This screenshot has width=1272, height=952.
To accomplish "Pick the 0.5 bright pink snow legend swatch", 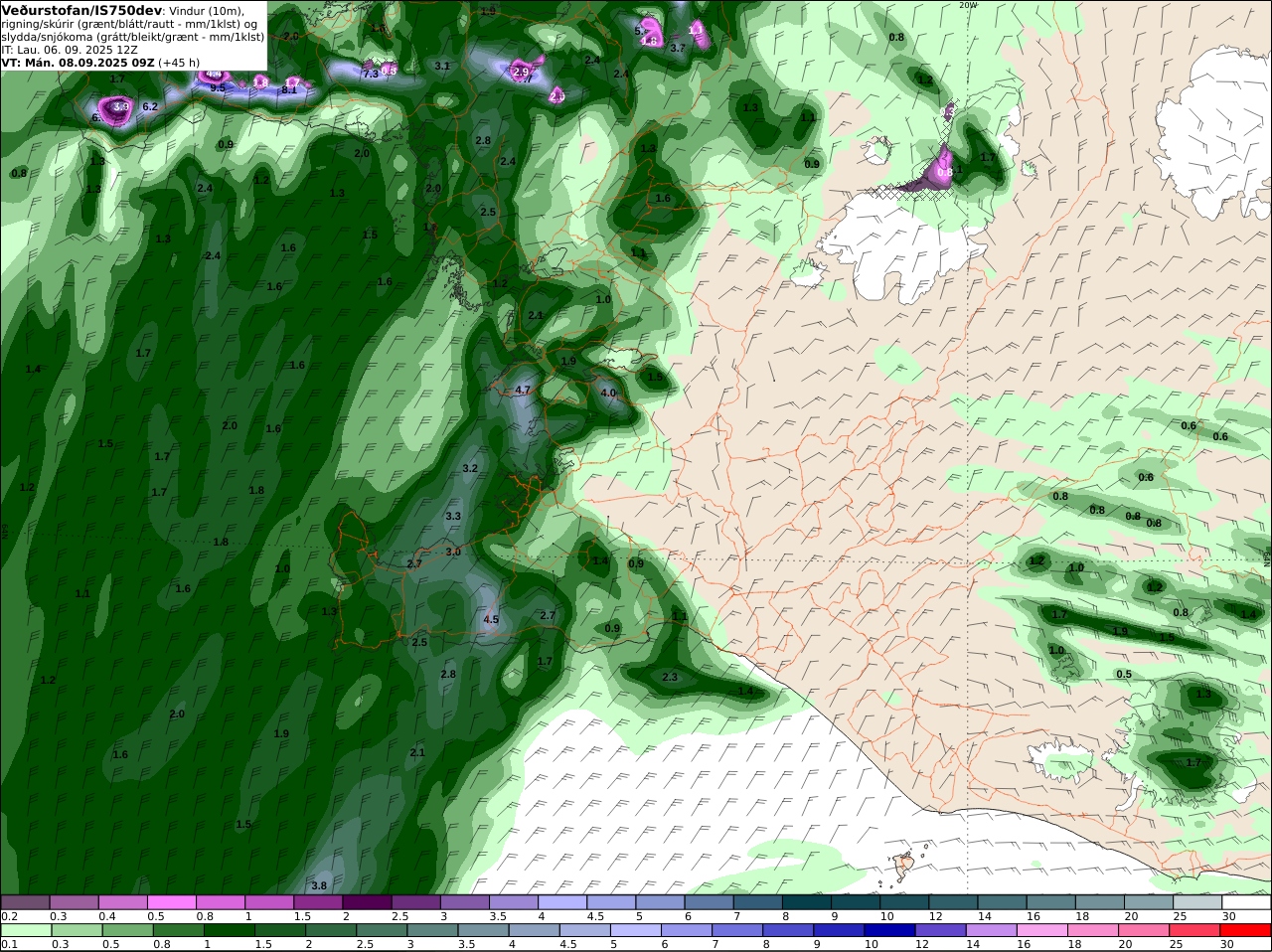I will (172, 902).
